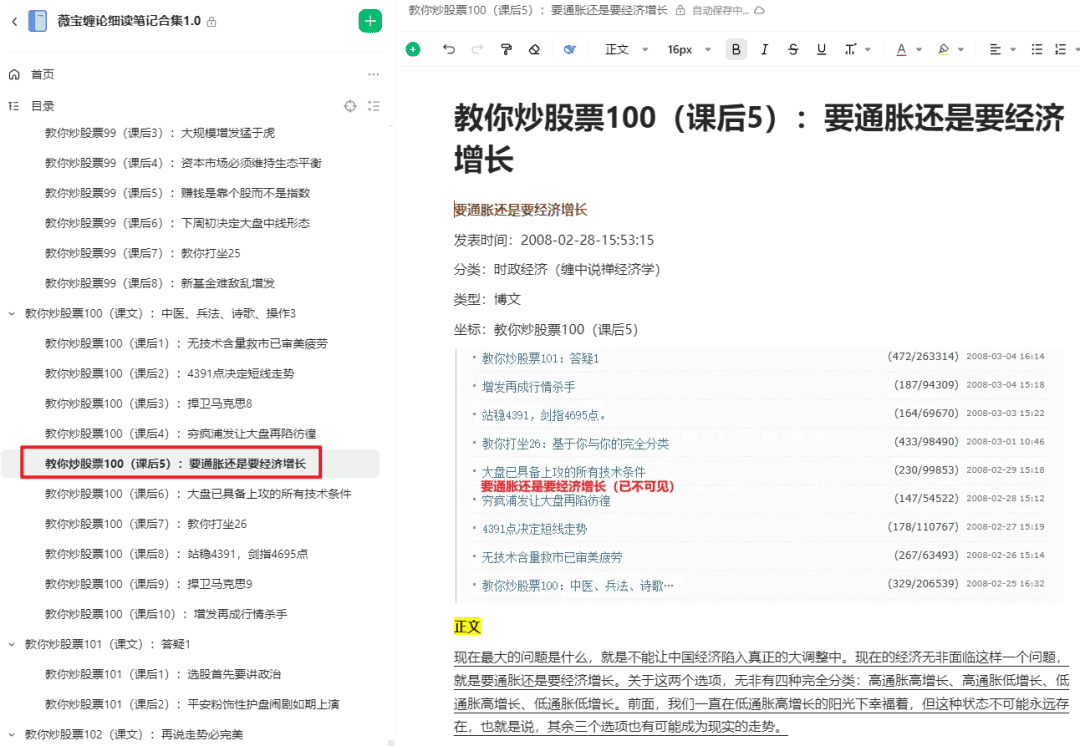Click the clear formatting eraser icon
1080x746 pixels.
(x=534, y=49)
